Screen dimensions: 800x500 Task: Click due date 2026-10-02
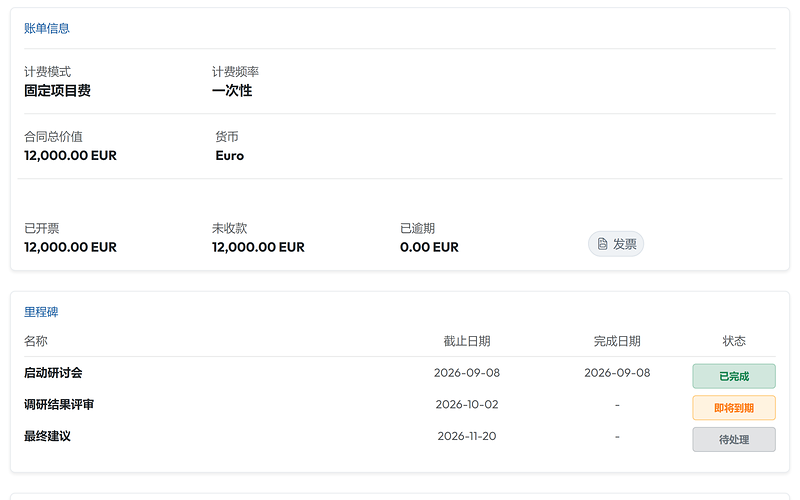[x=467, y=405]
